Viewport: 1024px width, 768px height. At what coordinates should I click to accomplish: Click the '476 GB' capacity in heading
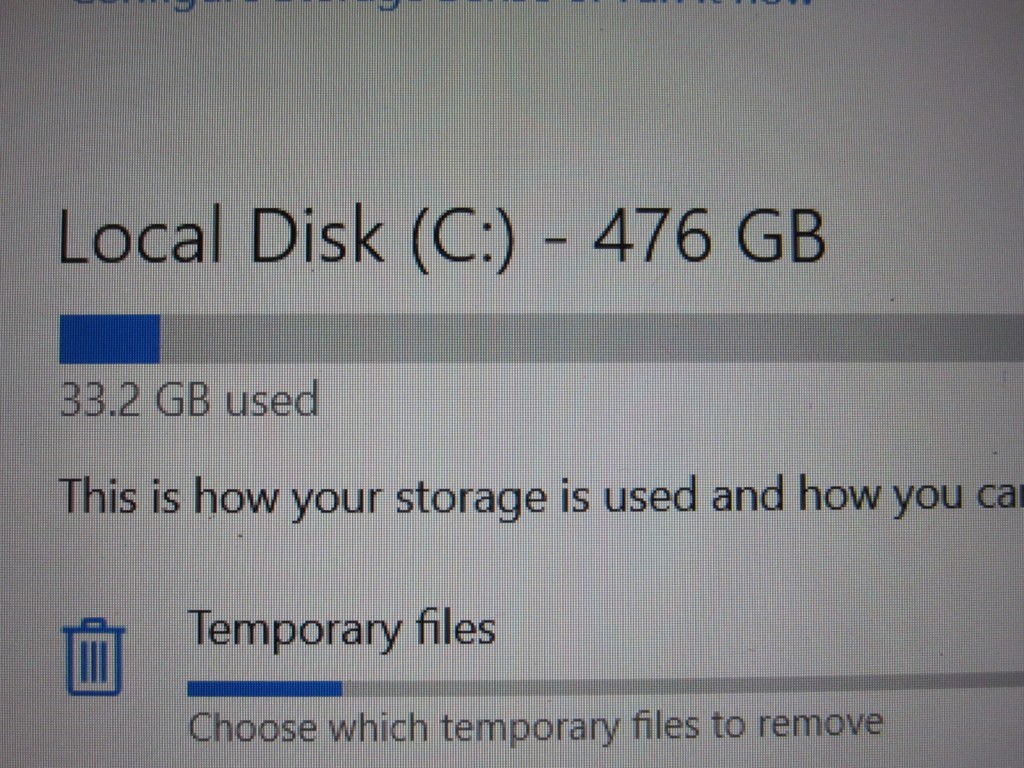coord(709,241)
